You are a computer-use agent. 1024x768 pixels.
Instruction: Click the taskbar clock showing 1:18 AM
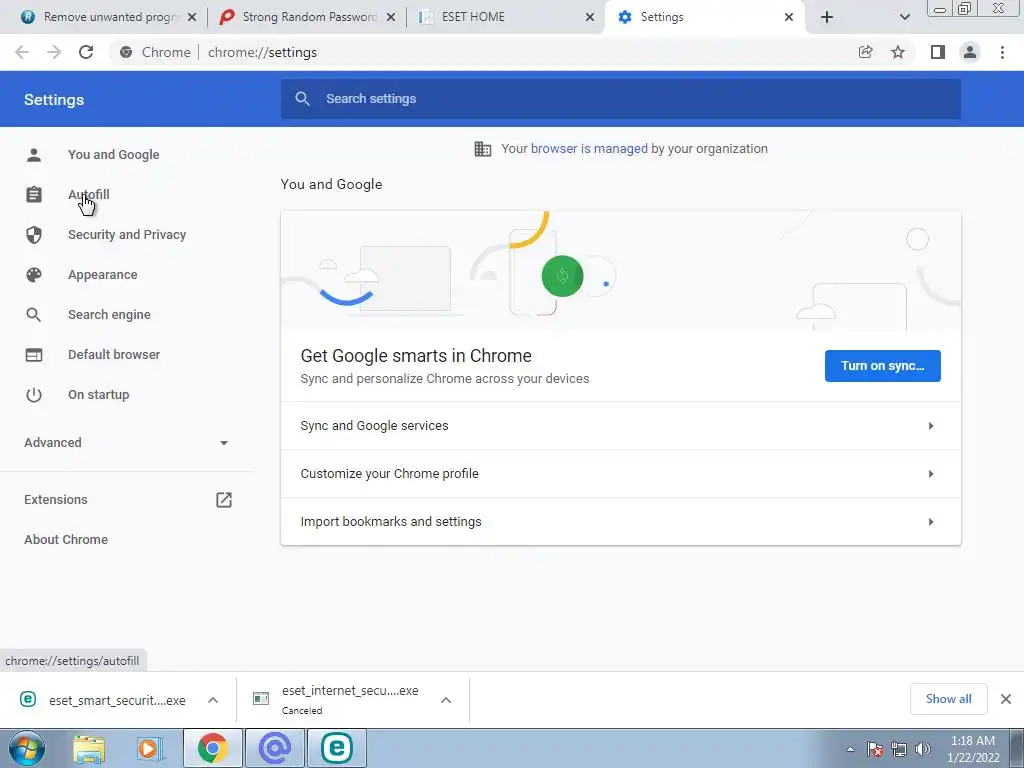click(x=973, y=749)
